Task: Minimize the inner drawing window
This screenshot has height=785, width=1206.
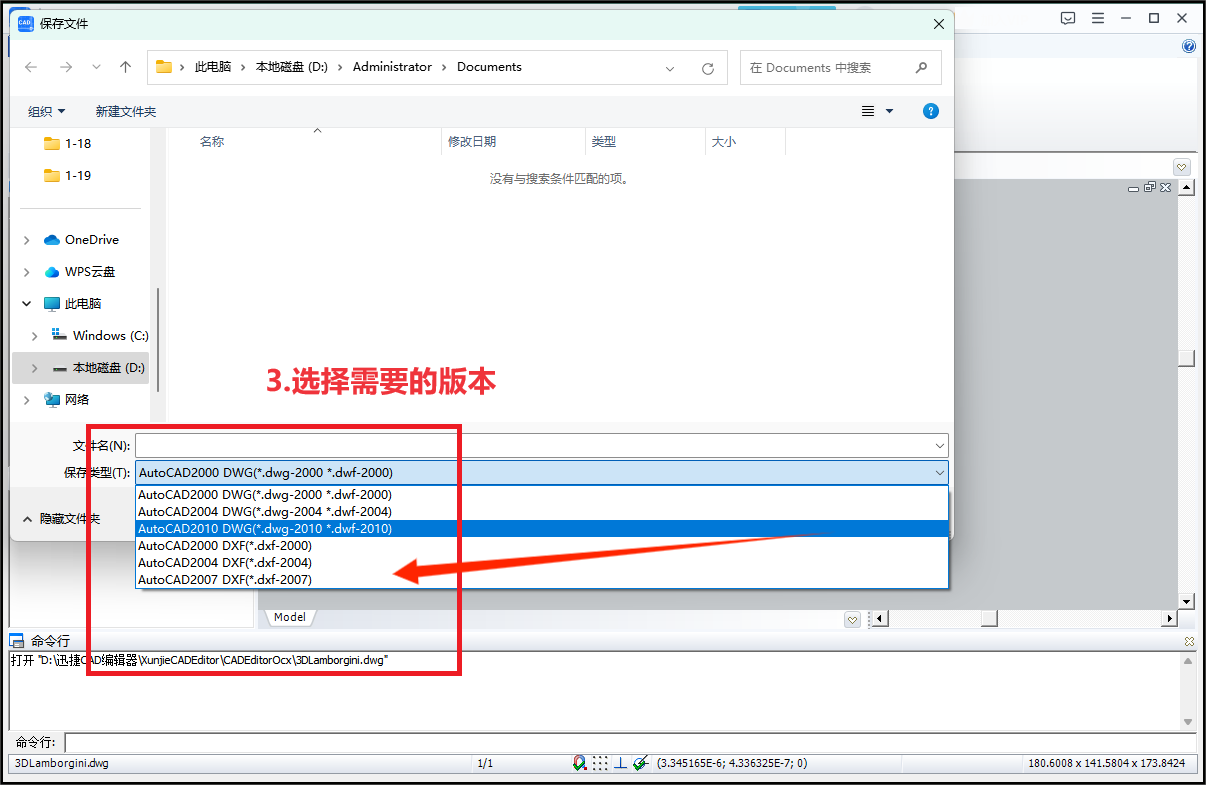Action: [1133, 187]
